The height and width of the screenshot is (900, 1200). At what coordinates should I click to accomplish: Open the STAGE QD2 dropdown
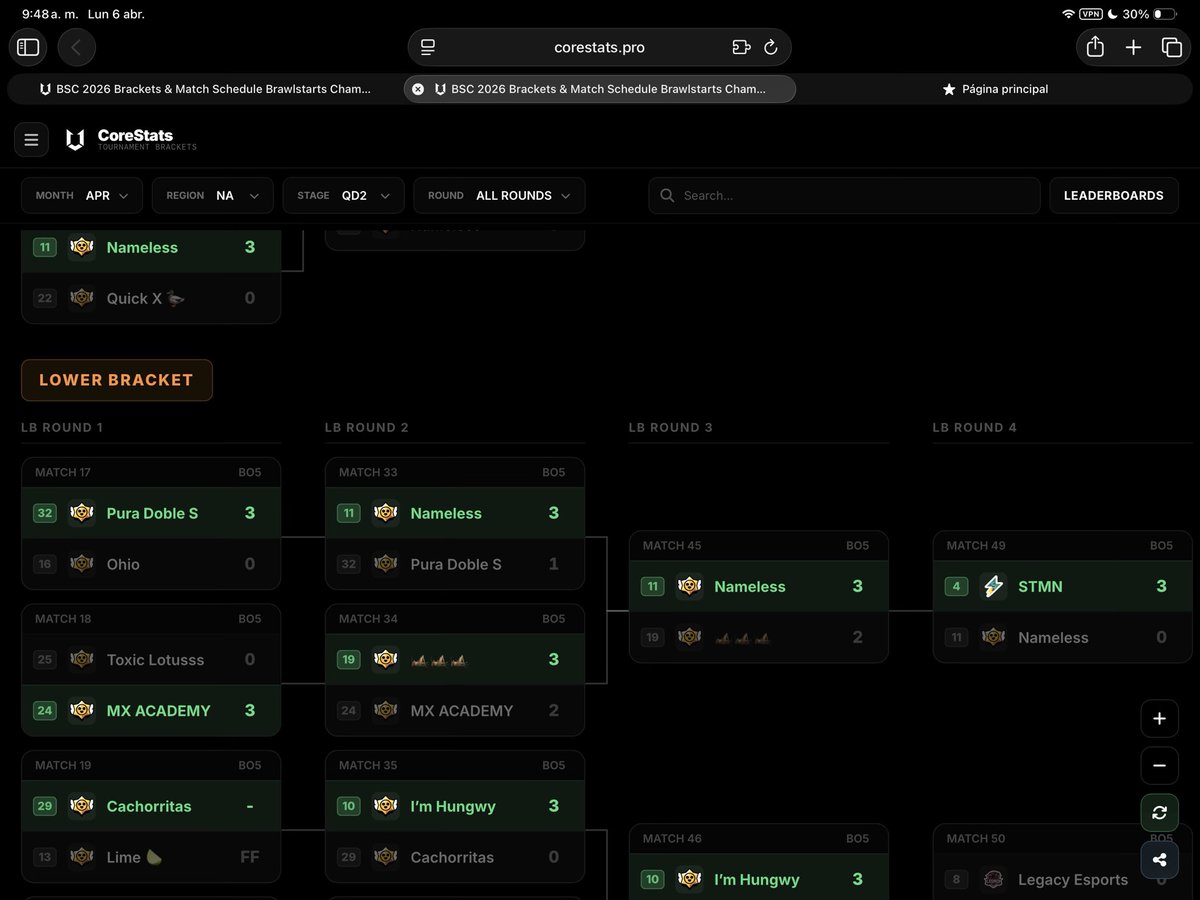(x=344, y=196)
